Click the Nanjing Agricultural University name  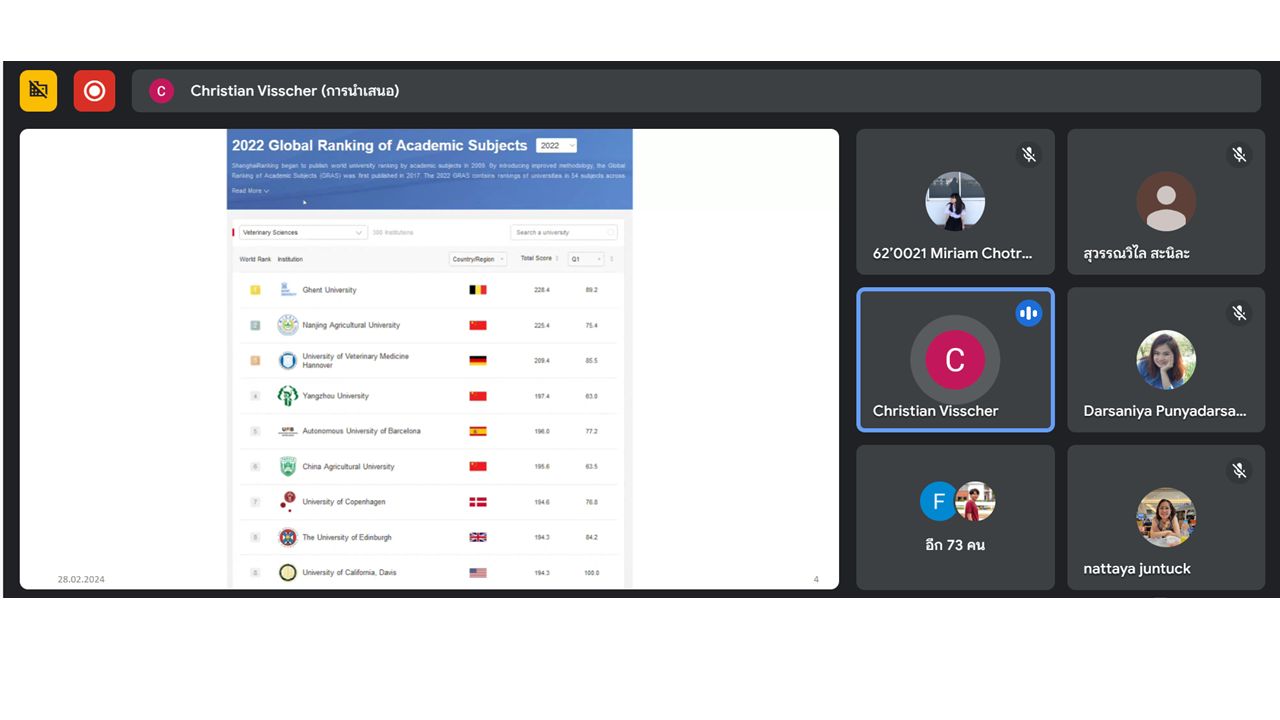351,325
